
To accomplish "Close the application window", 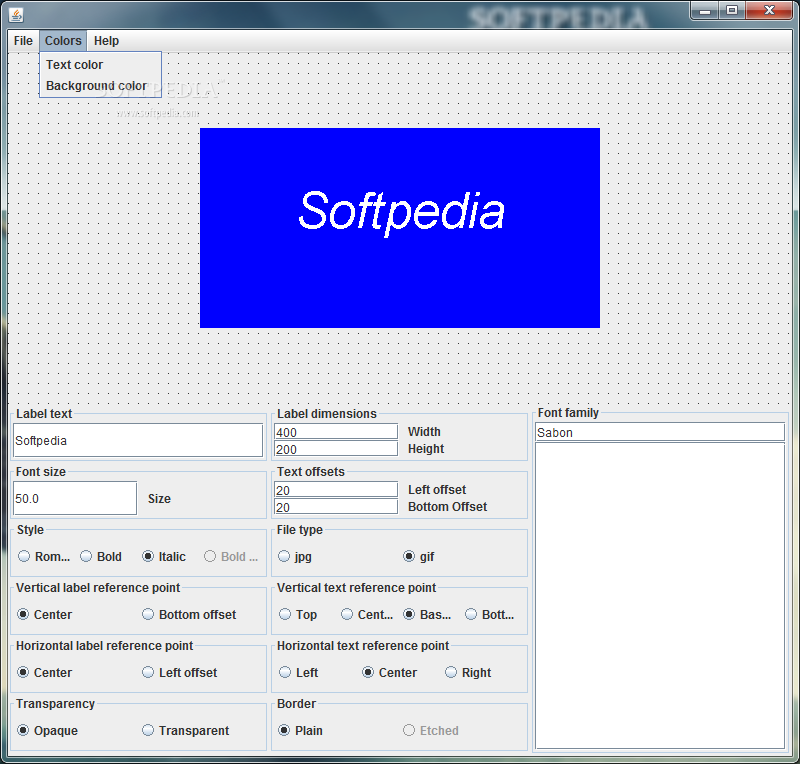I will [x=769, y=11].
